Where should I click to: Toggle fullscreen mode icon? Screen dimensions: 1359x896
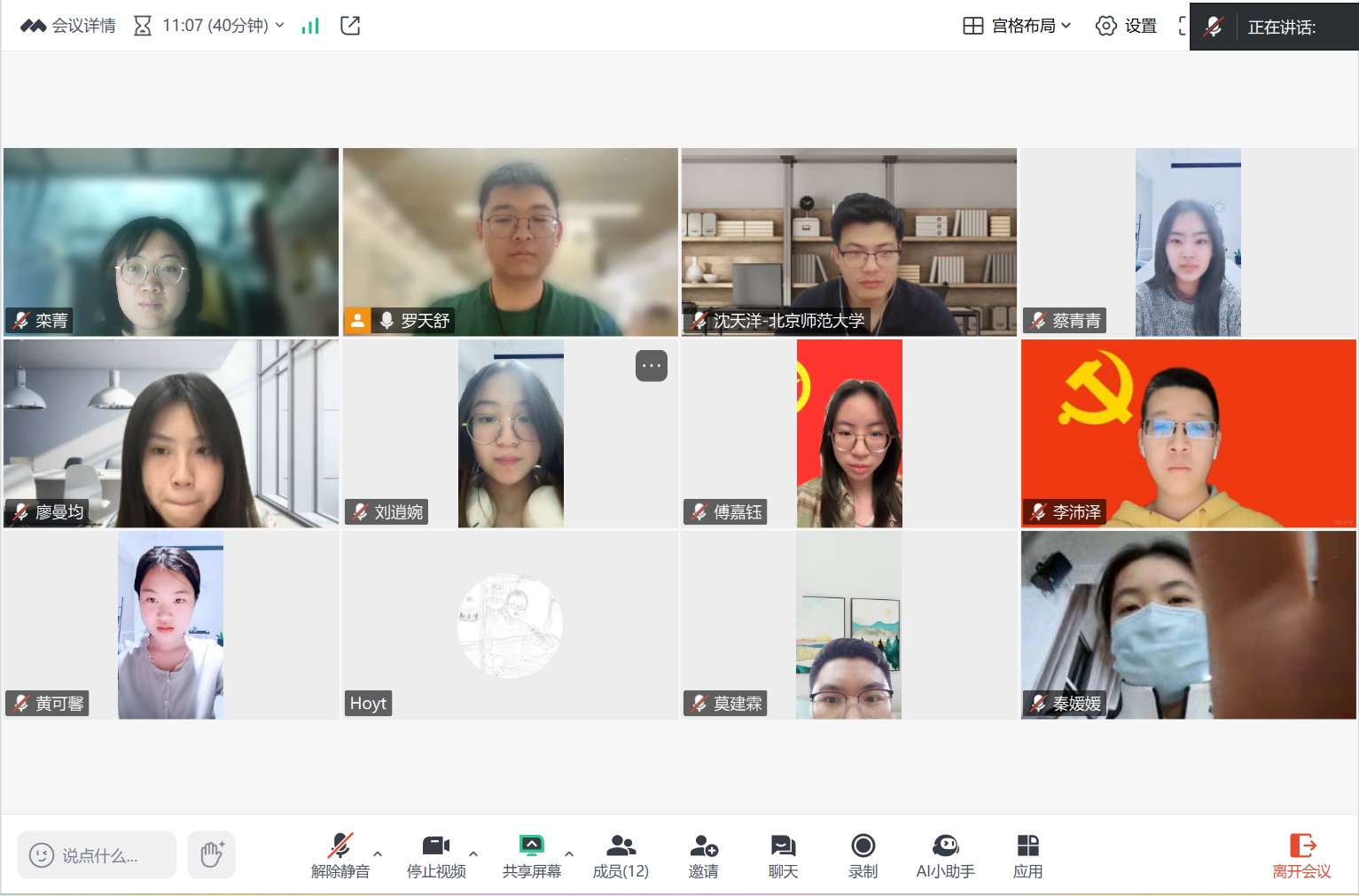click(x=1182, y=26)
